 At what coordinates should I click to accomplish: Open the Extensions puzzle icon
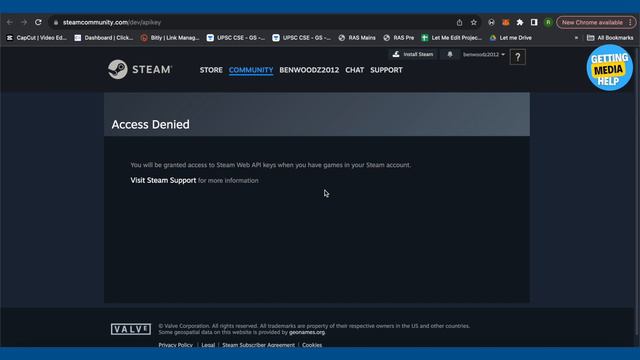coord(520,22)
